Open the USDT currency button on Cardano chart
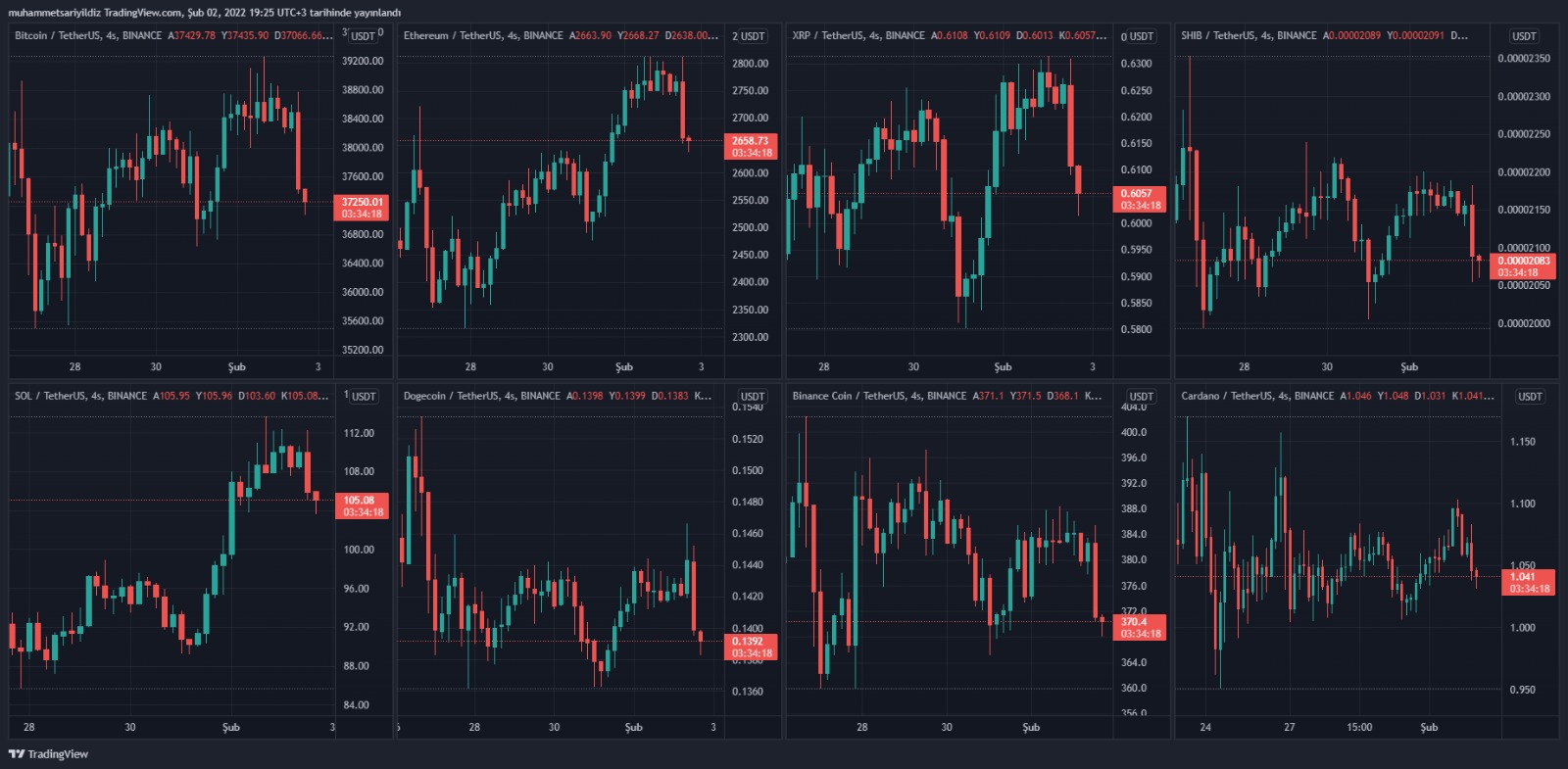The width and height of the screenshot is (1568, 769). [1530, 397]
